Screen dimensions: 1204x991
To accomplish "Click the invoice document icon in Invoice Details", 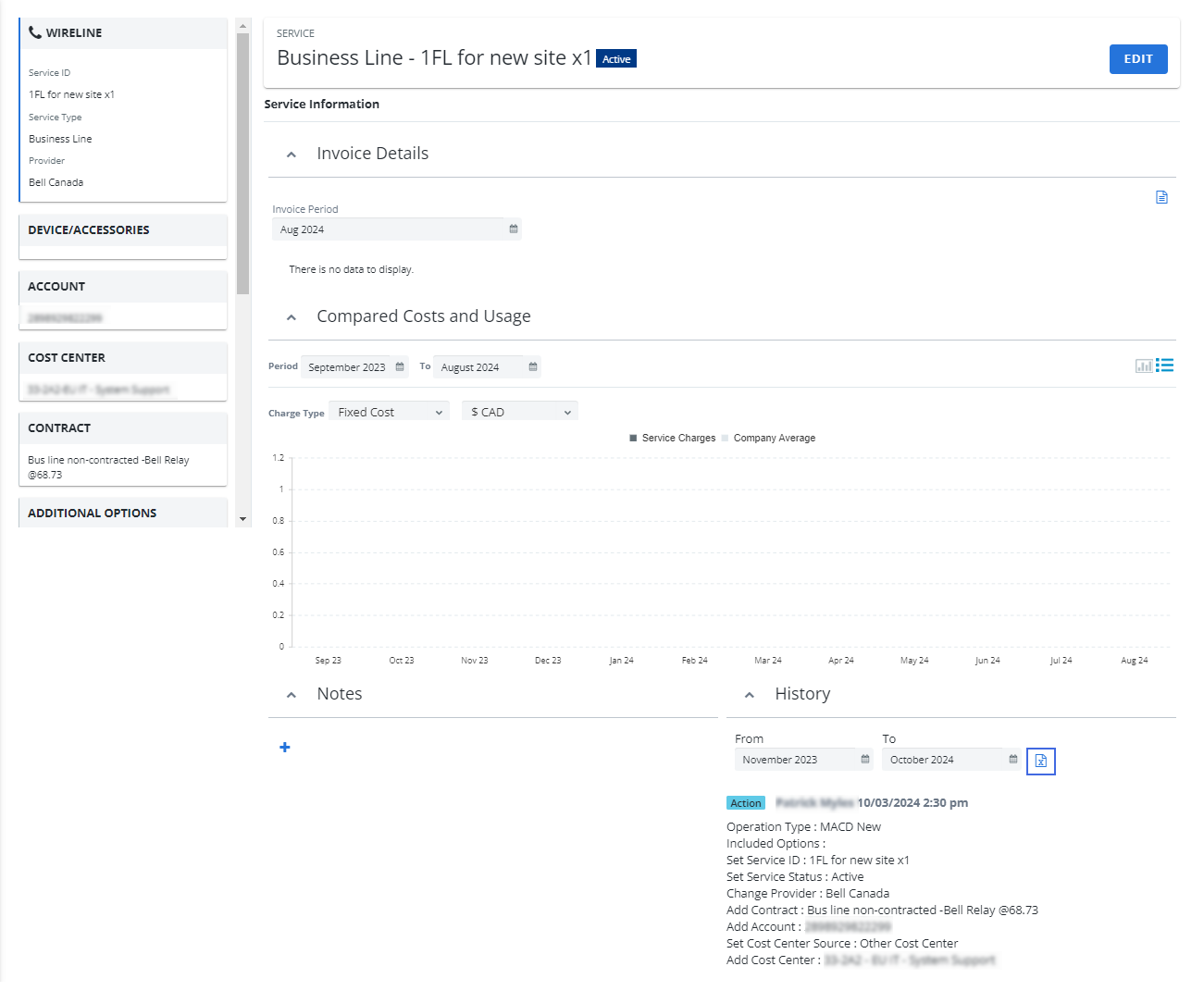I will (x=1161, y=197).
